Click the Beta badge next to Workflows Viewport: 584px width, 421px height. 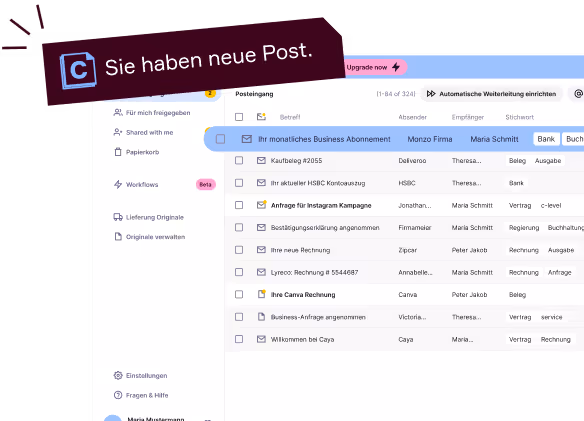(206, 184)
